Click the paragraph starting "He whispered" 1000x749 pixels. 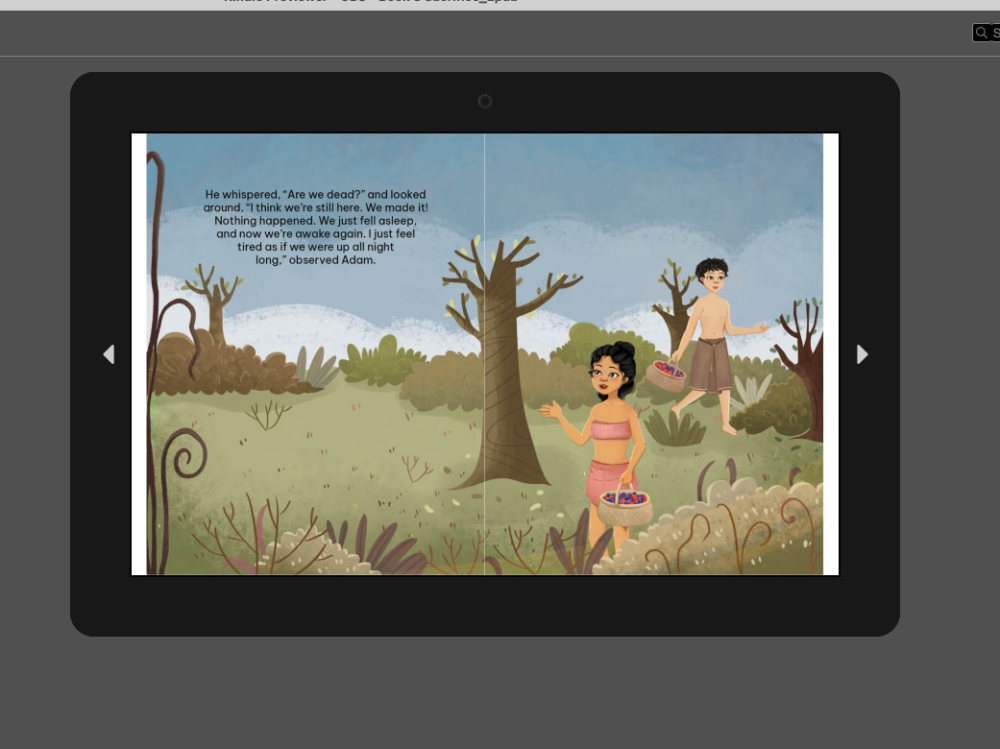pyautogui.click(x=316, y=227)
